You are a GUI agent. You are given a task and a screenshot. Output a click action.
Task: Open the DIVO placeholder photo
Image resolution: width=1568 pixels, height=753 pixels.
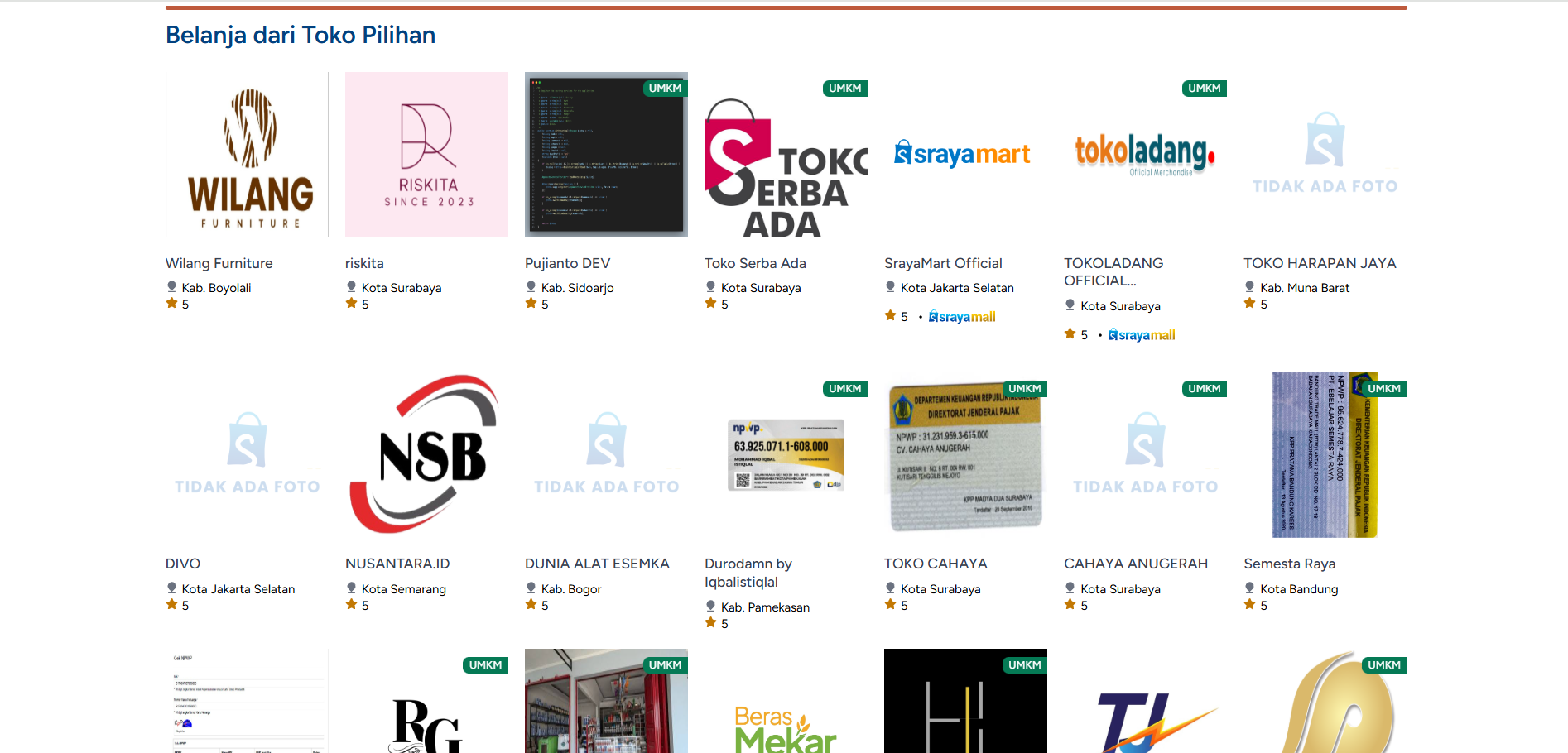tap(247, 455)
